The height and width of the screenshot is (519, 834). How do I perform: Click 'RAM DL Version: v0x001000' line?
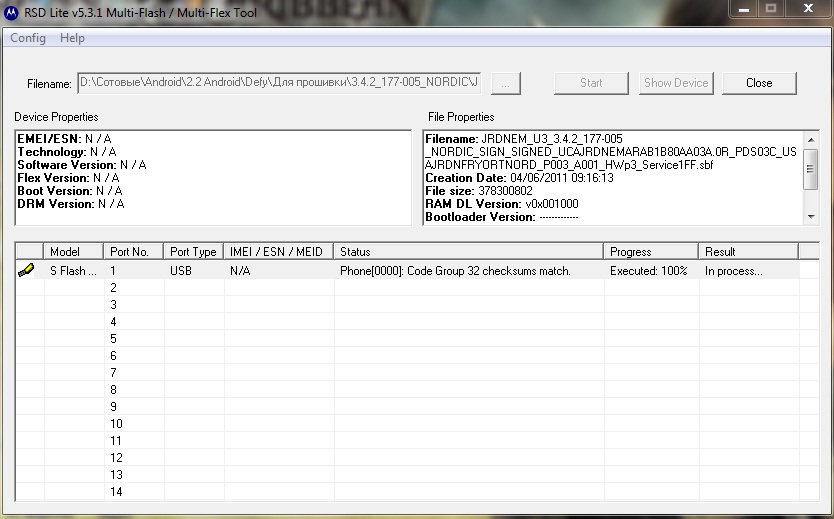pyautogui.click(x=502, y=204)
